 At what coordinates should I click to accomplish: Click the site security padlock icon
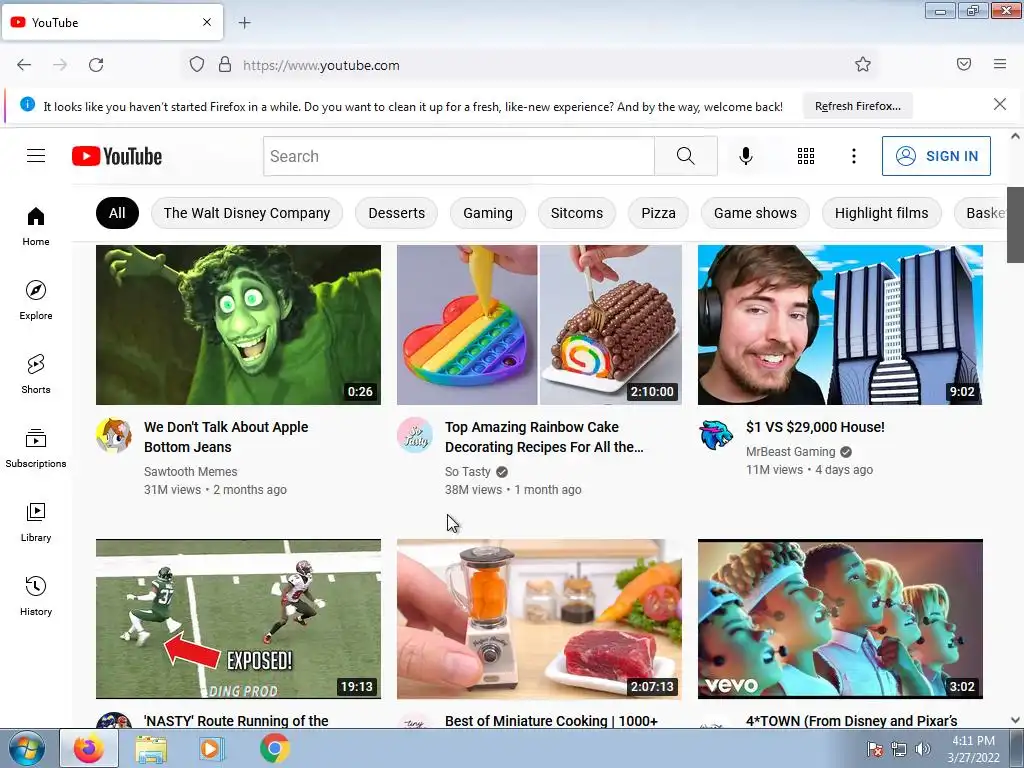pos(225,65)
